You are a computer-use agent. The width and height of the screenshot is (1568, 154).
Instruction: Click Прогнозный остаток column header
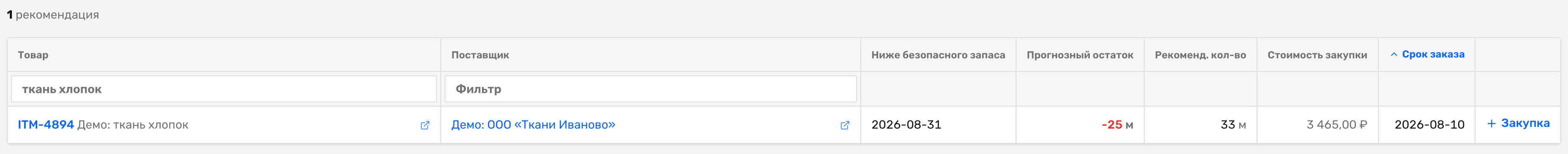(1080, 55)
